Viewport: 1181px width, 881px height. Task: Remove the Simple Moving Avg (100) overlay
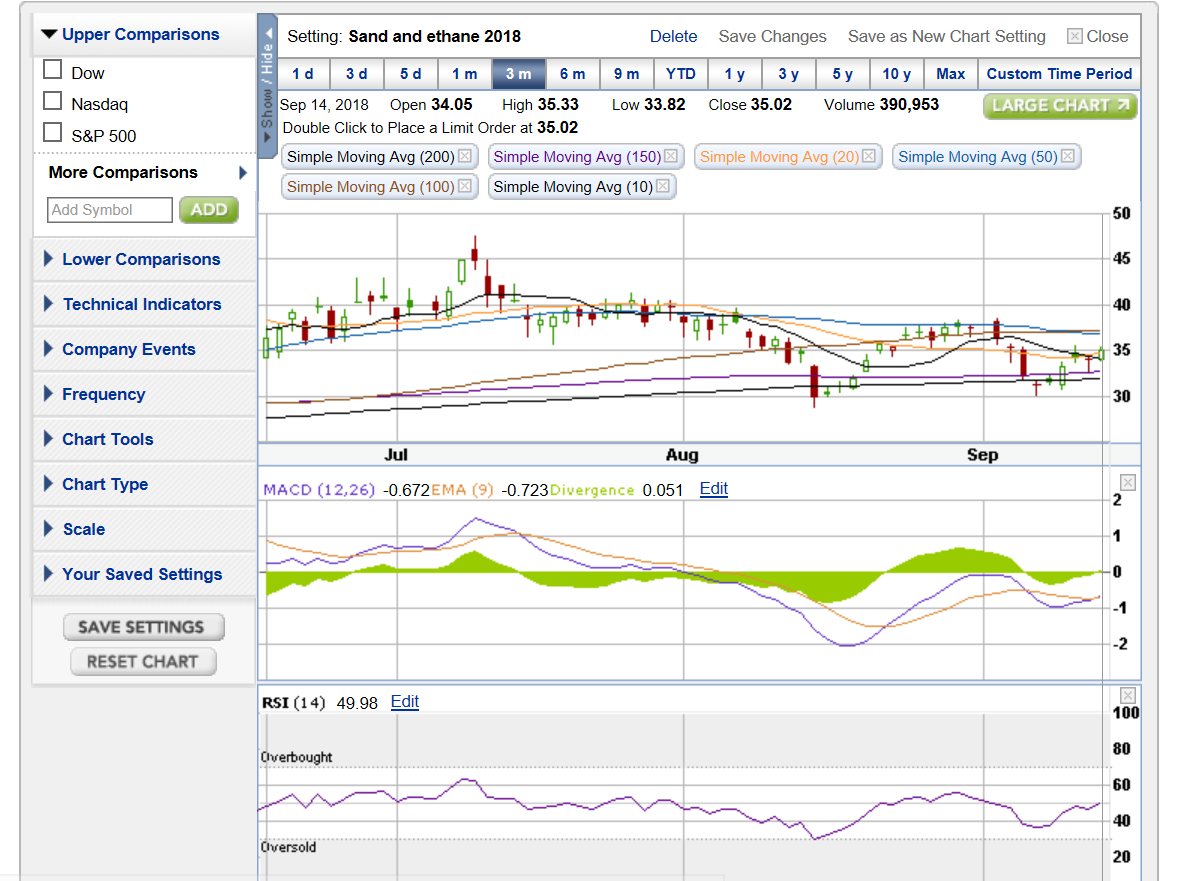463,186
